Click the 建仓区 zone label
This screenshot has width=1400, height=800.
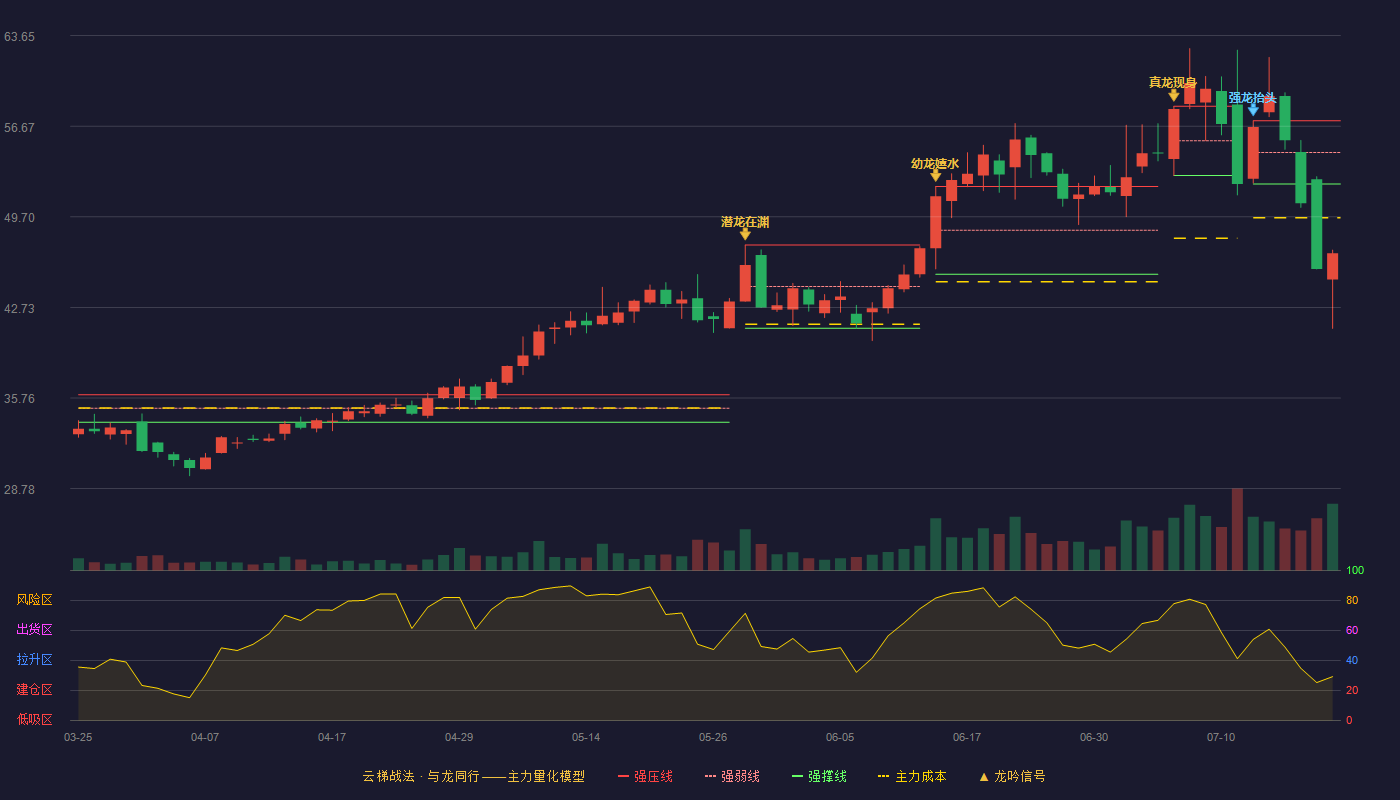(34, 690)
